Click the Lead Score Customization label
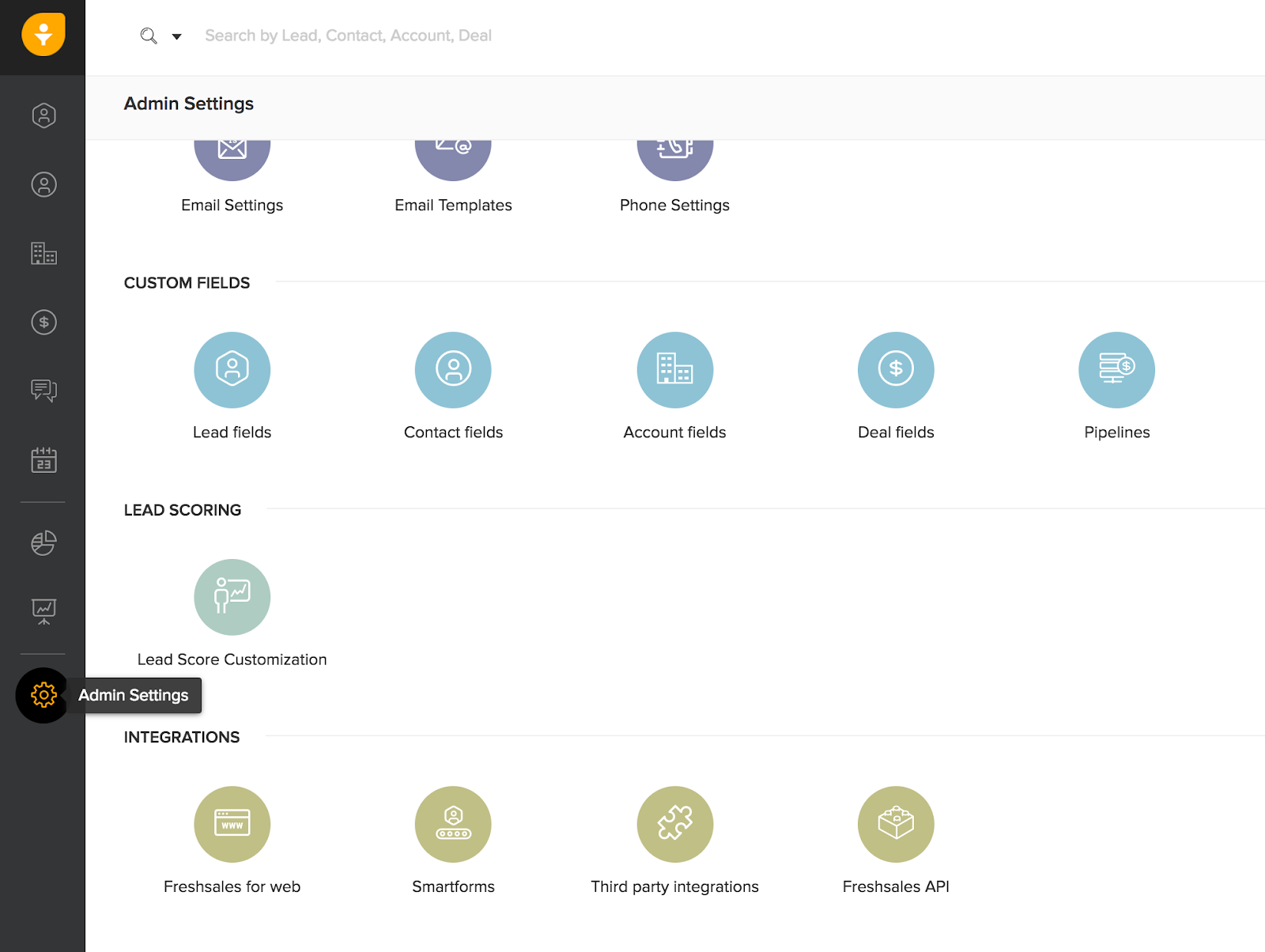The image size is (1265, 952). tap(232, 659)
